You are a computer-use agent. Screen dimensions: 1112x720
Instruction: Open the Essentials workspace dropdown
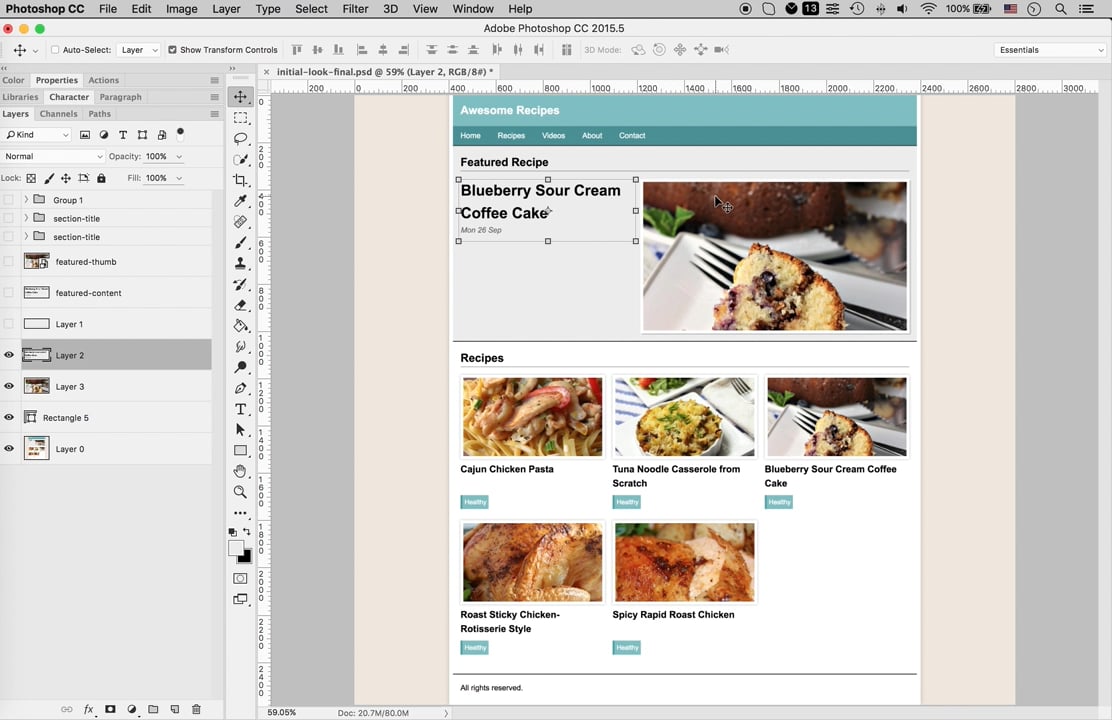click(1050, 50)
